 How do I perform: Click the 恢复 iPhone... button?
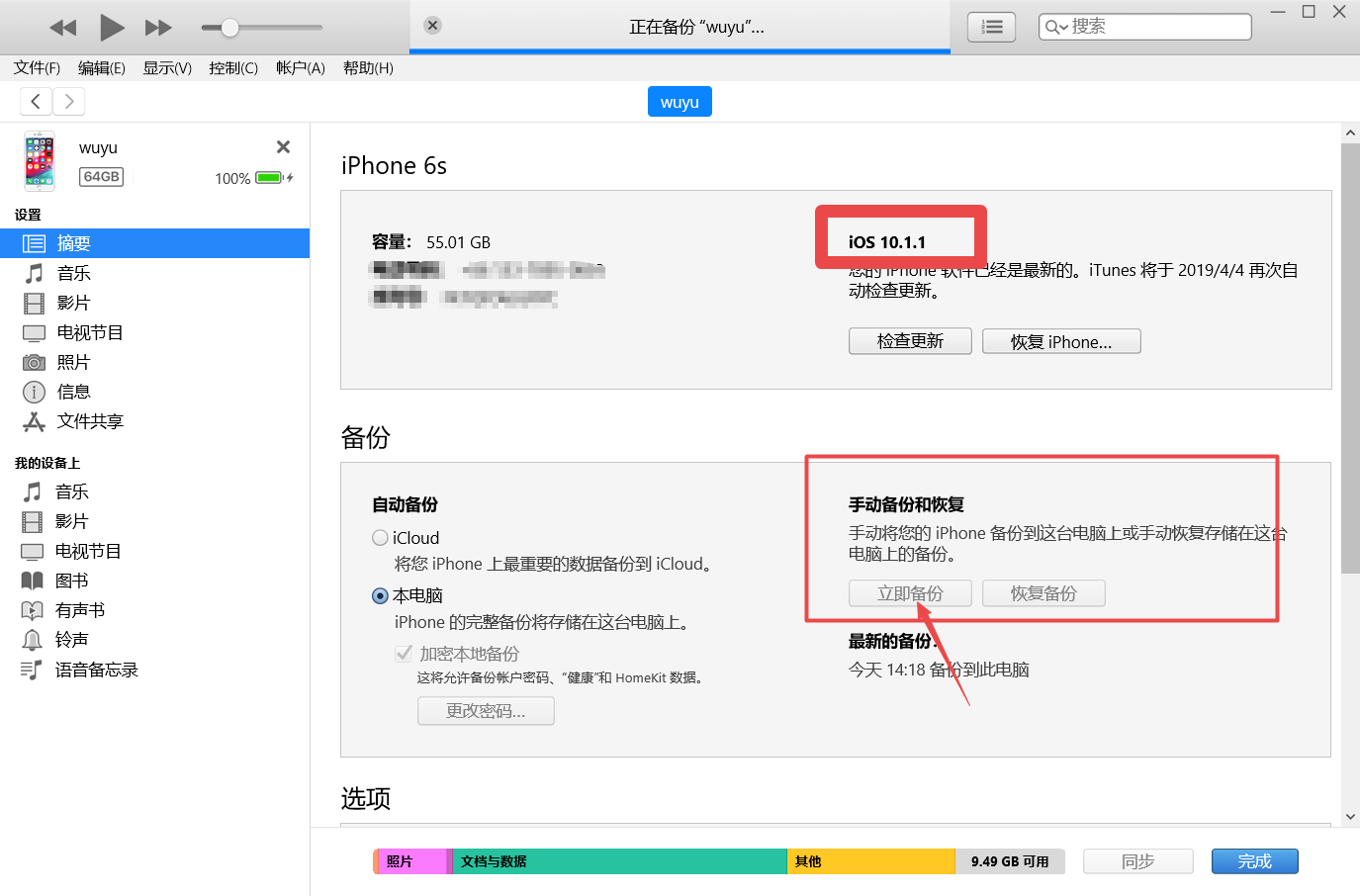pos(1061,341)
